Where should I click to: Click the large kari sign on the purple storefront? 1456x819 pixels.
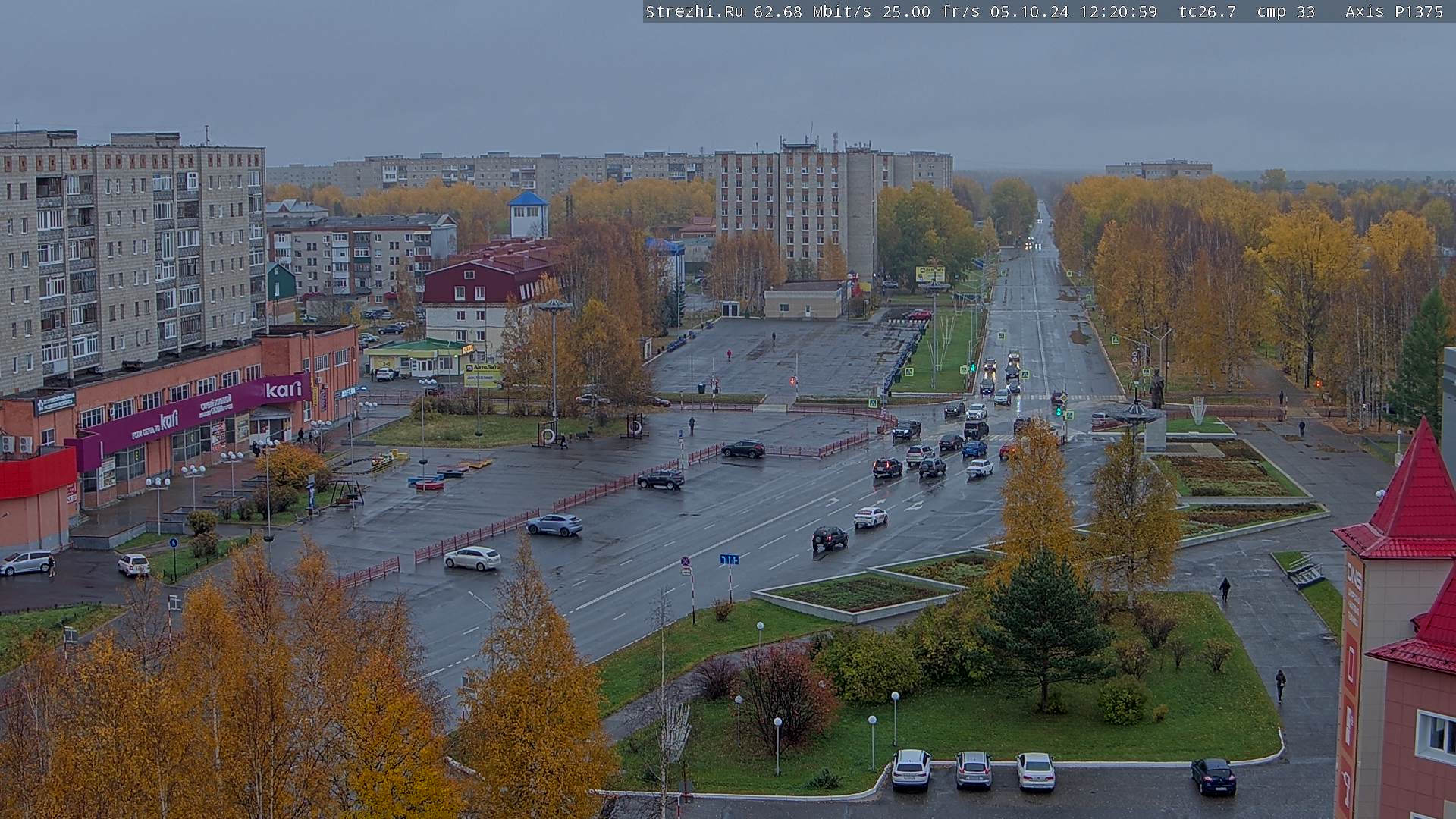tap(284, 390)
